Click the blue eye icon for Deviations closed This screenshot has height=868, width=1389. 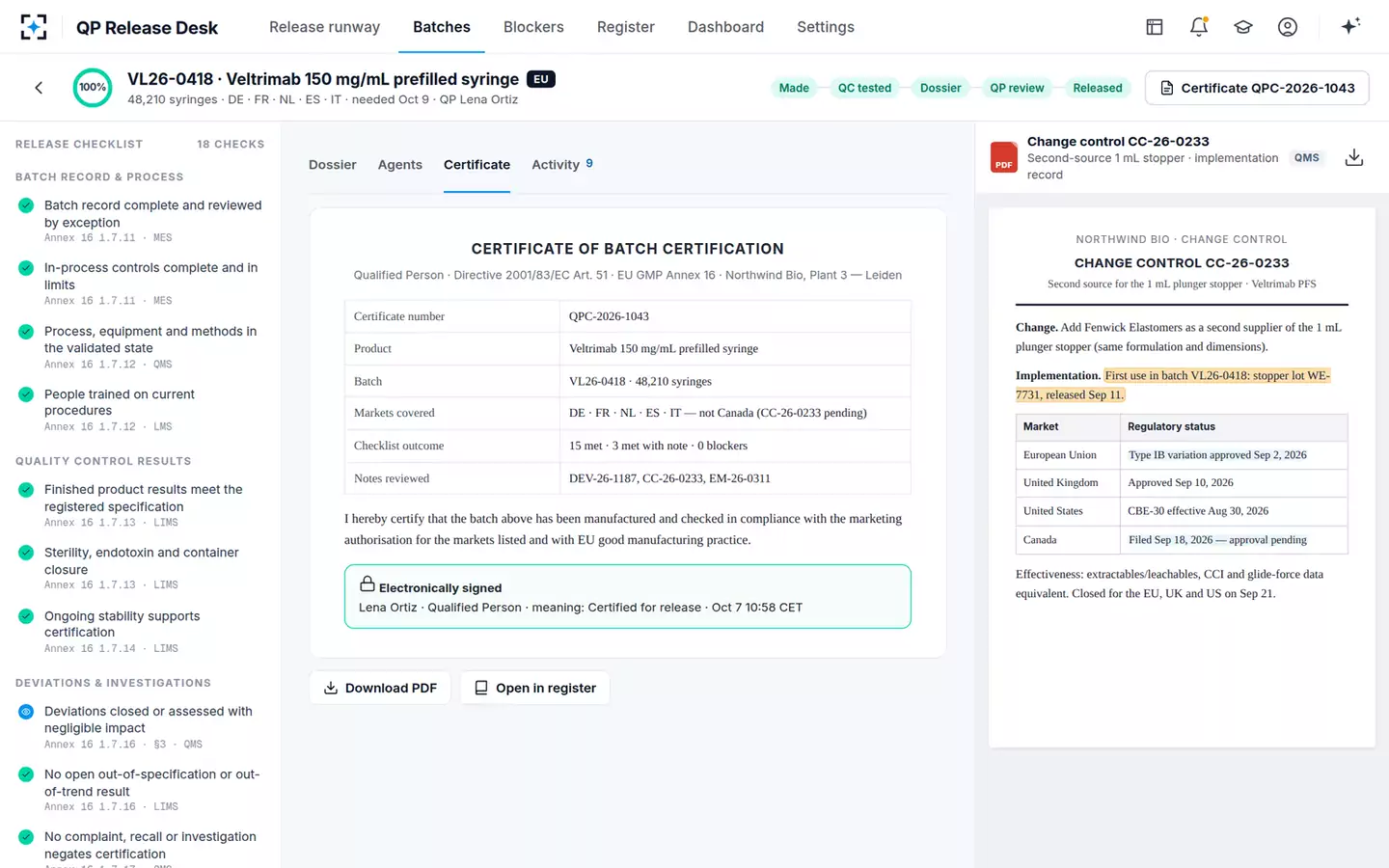click(x=26, y=712)
